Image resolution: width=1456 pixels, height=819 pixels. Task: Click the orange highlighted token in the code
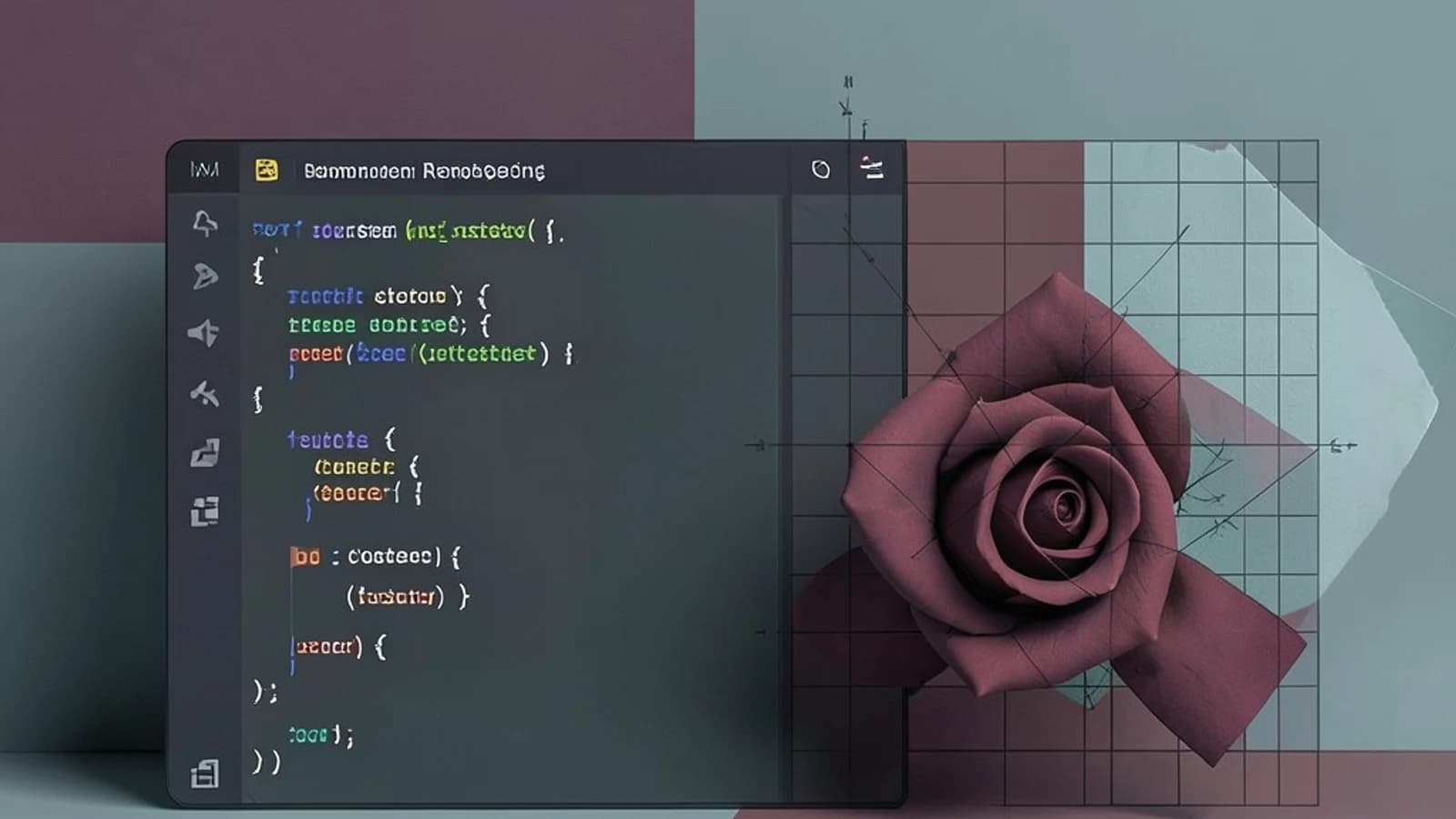pos(306,556)
